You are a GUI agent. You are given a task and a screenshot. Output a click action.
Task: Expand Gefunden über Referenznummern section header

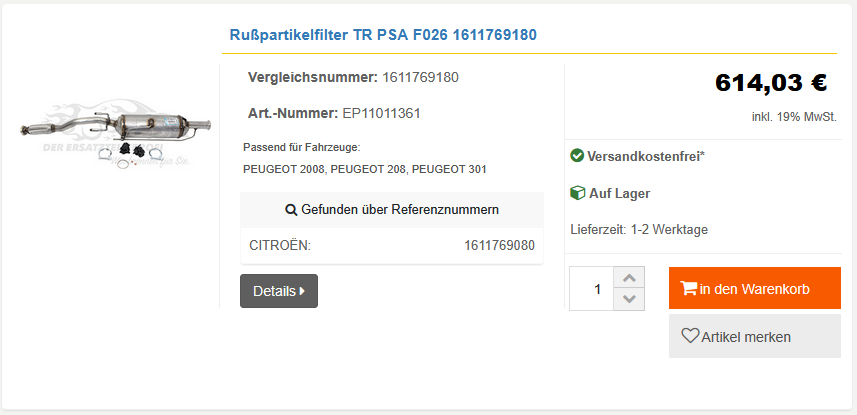point(392,209)
